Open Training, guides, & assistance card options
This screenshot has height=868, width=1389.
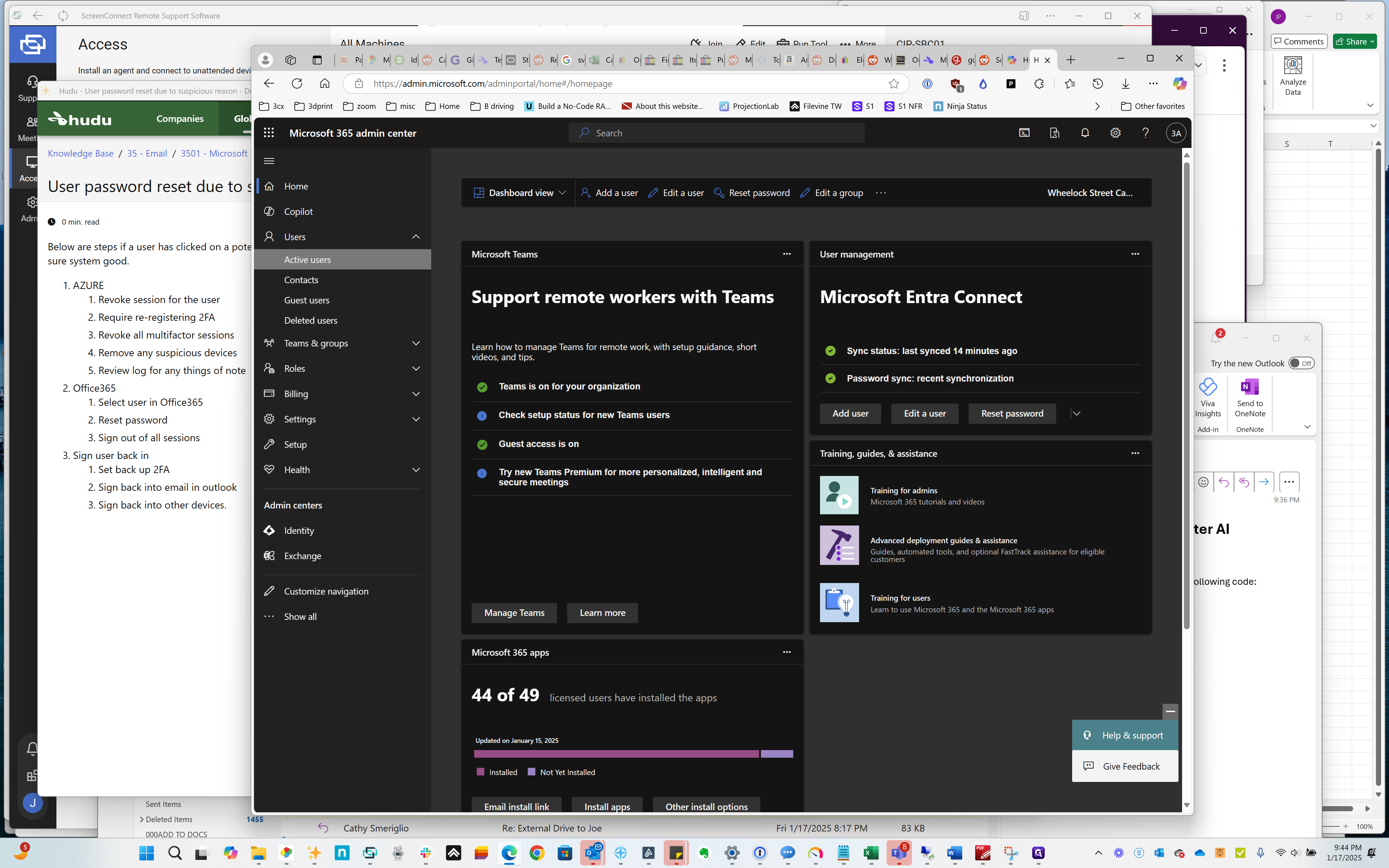(1135, 453)
